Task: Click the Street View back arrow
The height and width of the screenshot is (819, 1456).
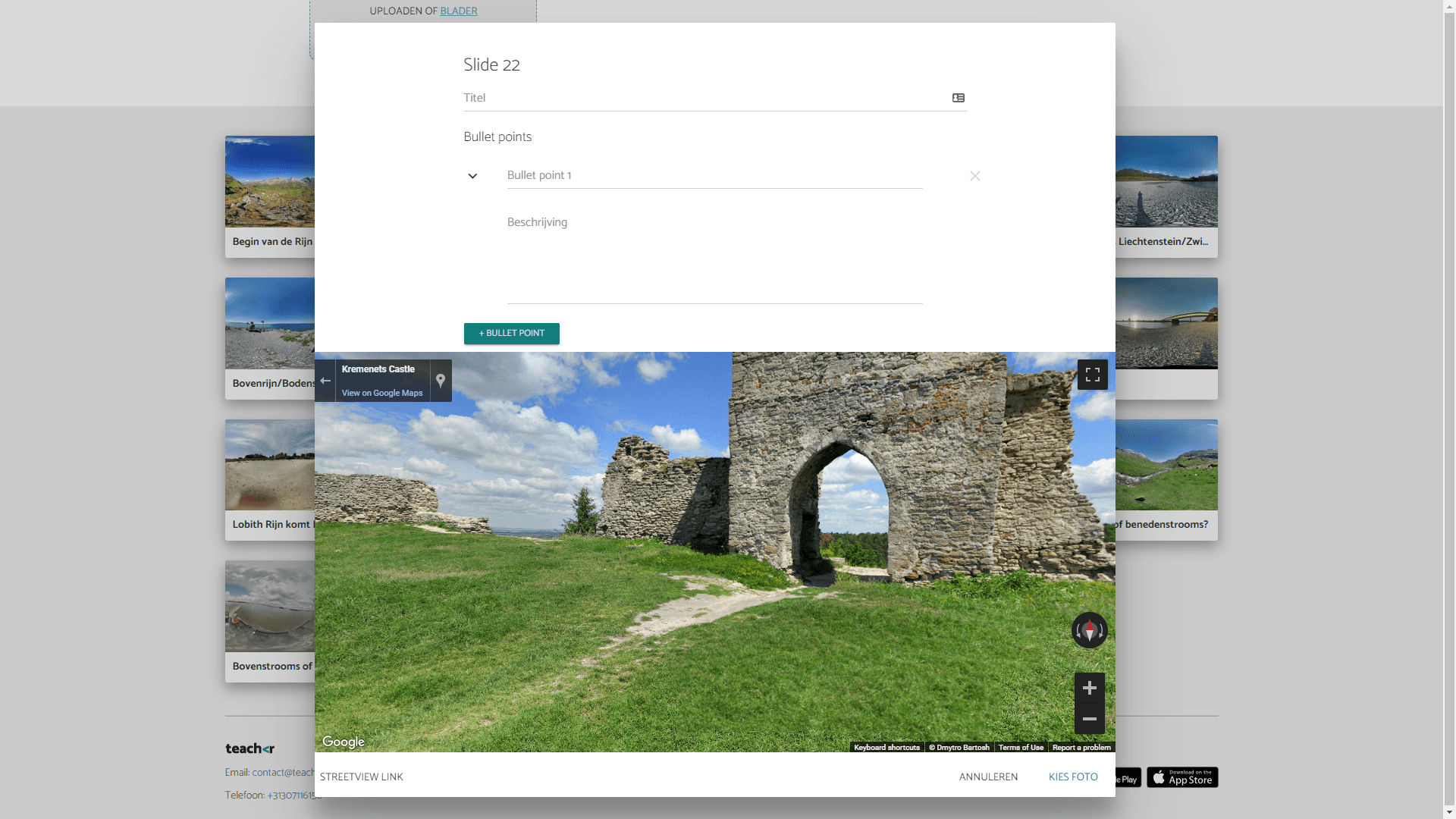Action: [325, 381]
